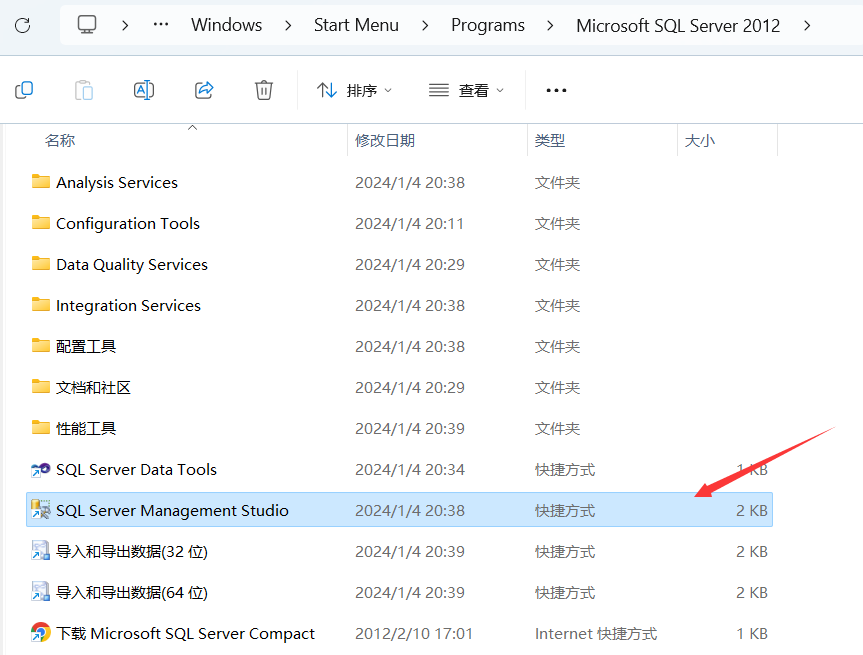Viewport: 863px width, 655px height.
Task: Click the Internet 快捷方式 type cell
Action: point(596,634)
